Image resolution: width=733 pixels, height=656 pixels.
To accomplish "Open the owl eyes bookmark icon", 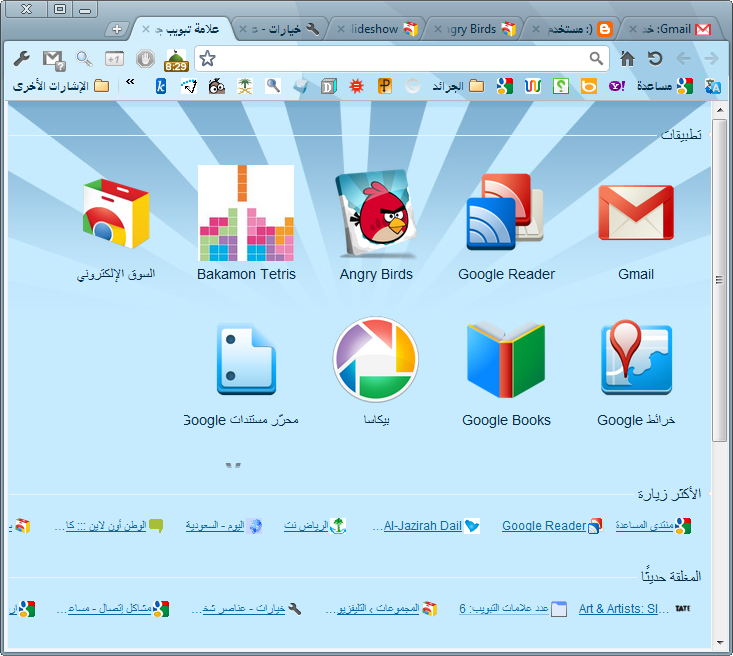I will [216, 86].
